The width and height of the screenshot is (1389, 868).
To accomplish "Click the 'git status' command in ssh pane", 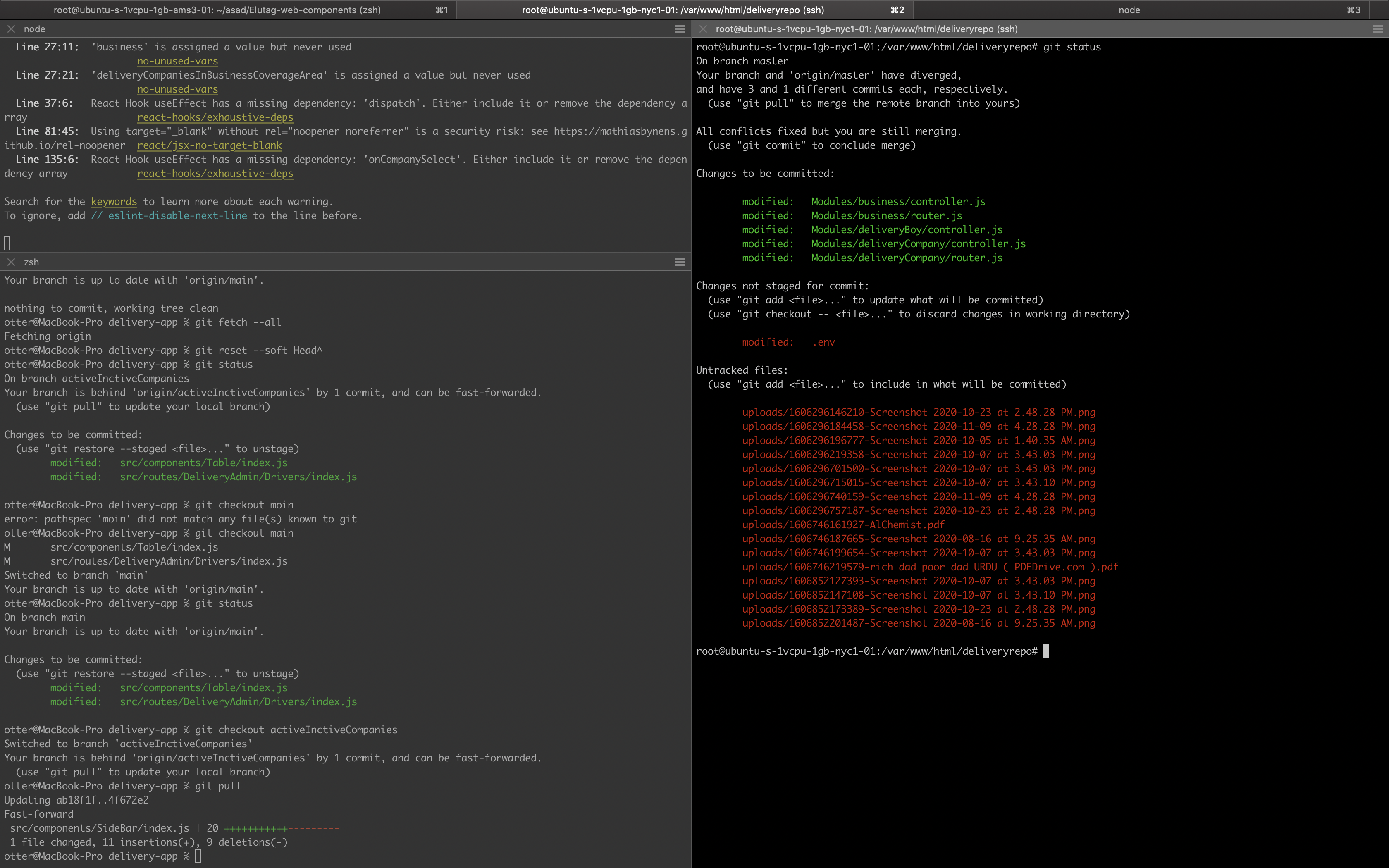I will [x=1072, y=47].
